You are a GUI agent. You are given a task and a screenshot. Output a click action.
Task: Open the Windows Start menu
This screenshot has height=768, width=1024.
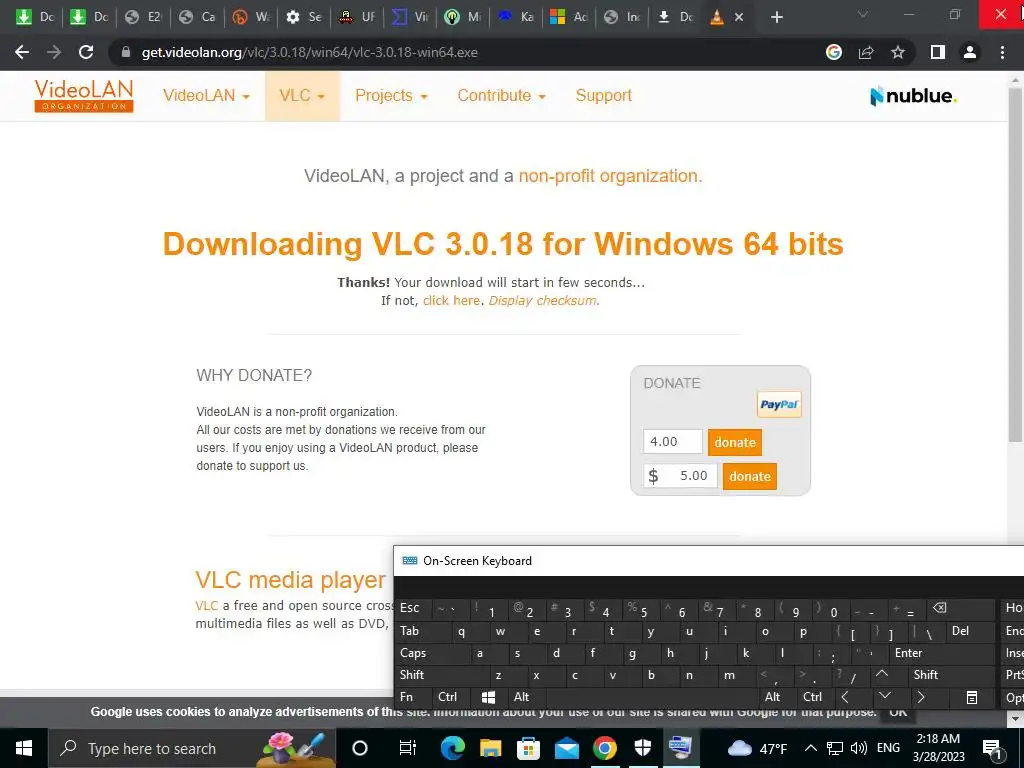pyautogui.click(x=24, y=748)
